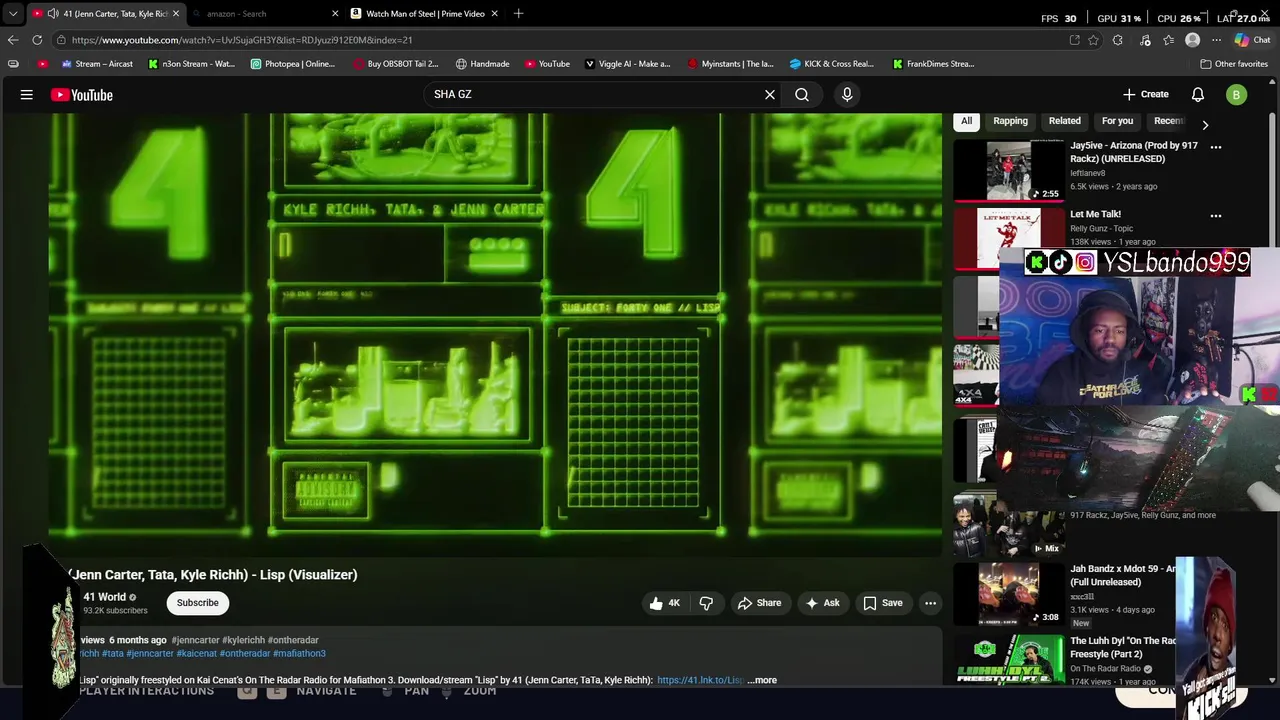This screenshot has width=1280, height=720.
Task: Select the Rapping filter chip
Action: click(x=1010, y=121)
